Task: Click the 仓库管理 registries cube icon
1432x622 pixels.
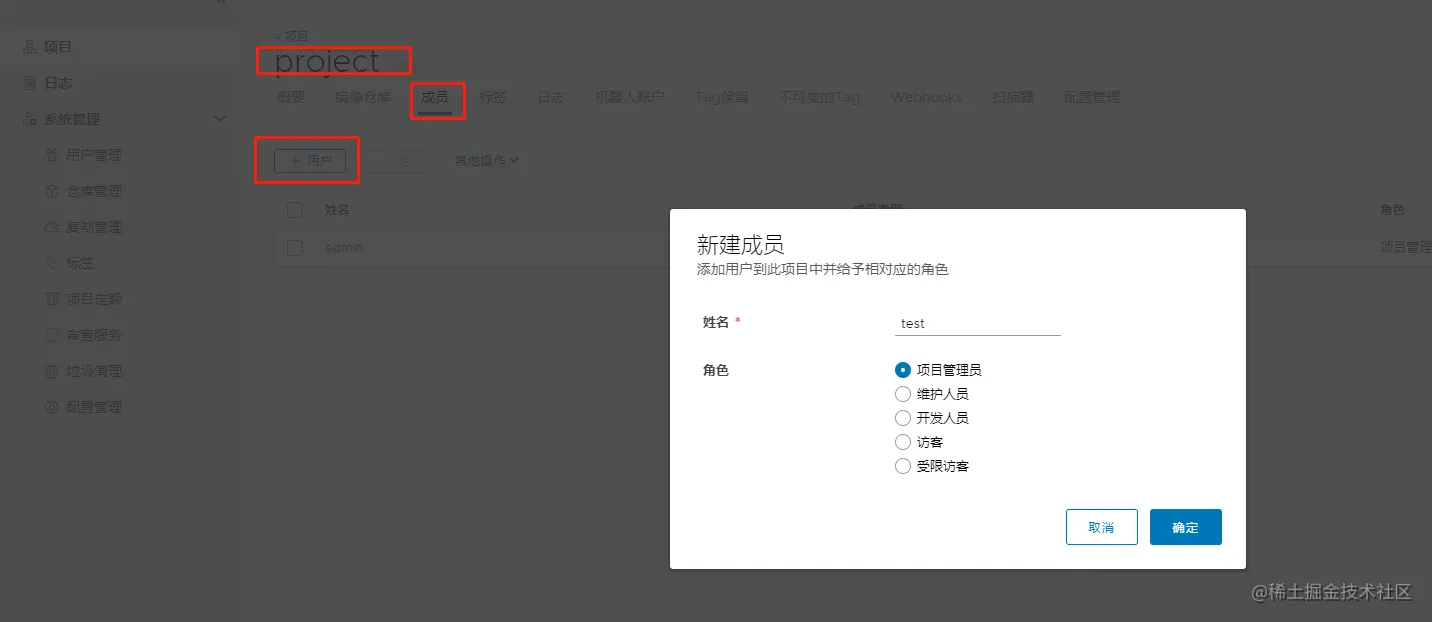Action: point(53,191)
